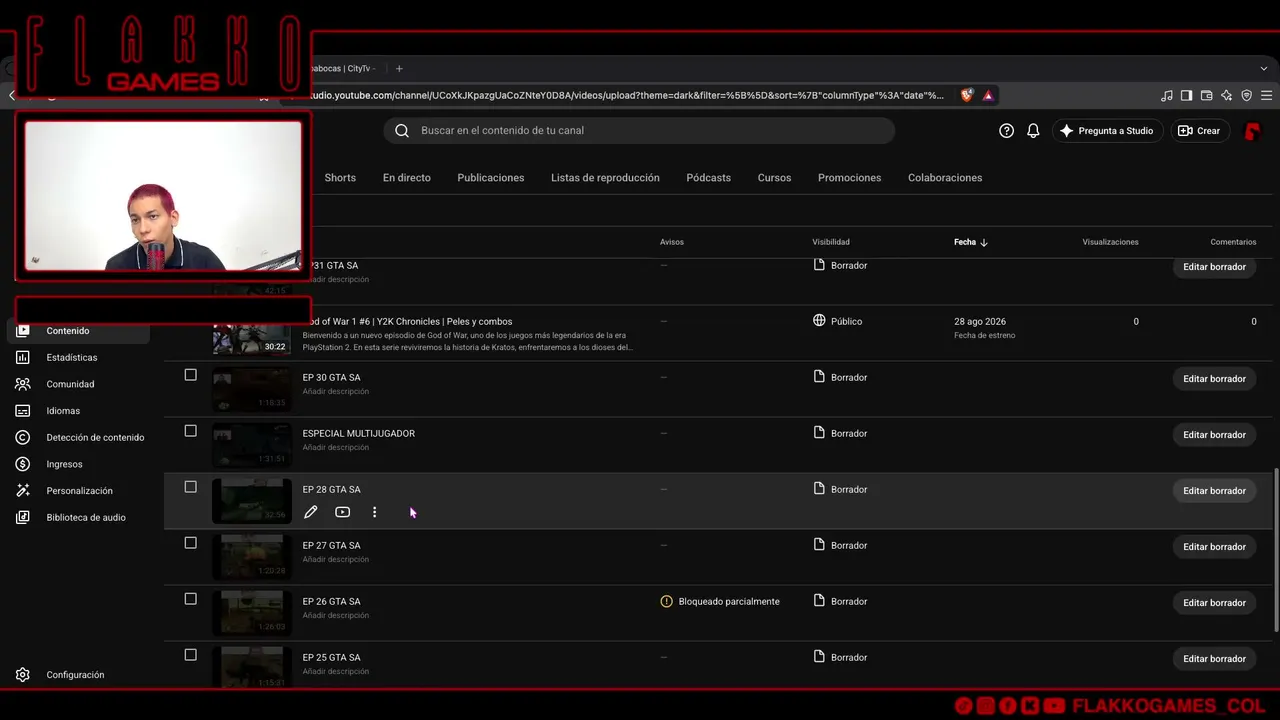Click the Pregunta a Studio button
This screenshot has width=1280, height=720.
(x=1107, y=131)
